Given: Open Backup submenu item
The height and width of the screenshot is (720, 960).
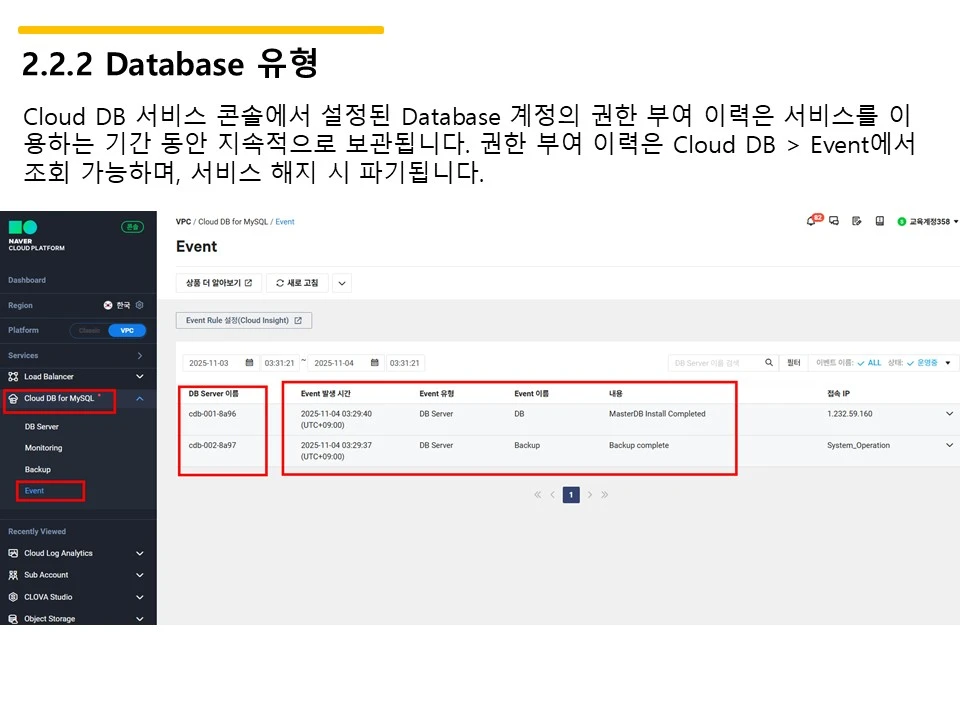Looking at the screenshot, I should click(x=38, y=470).
